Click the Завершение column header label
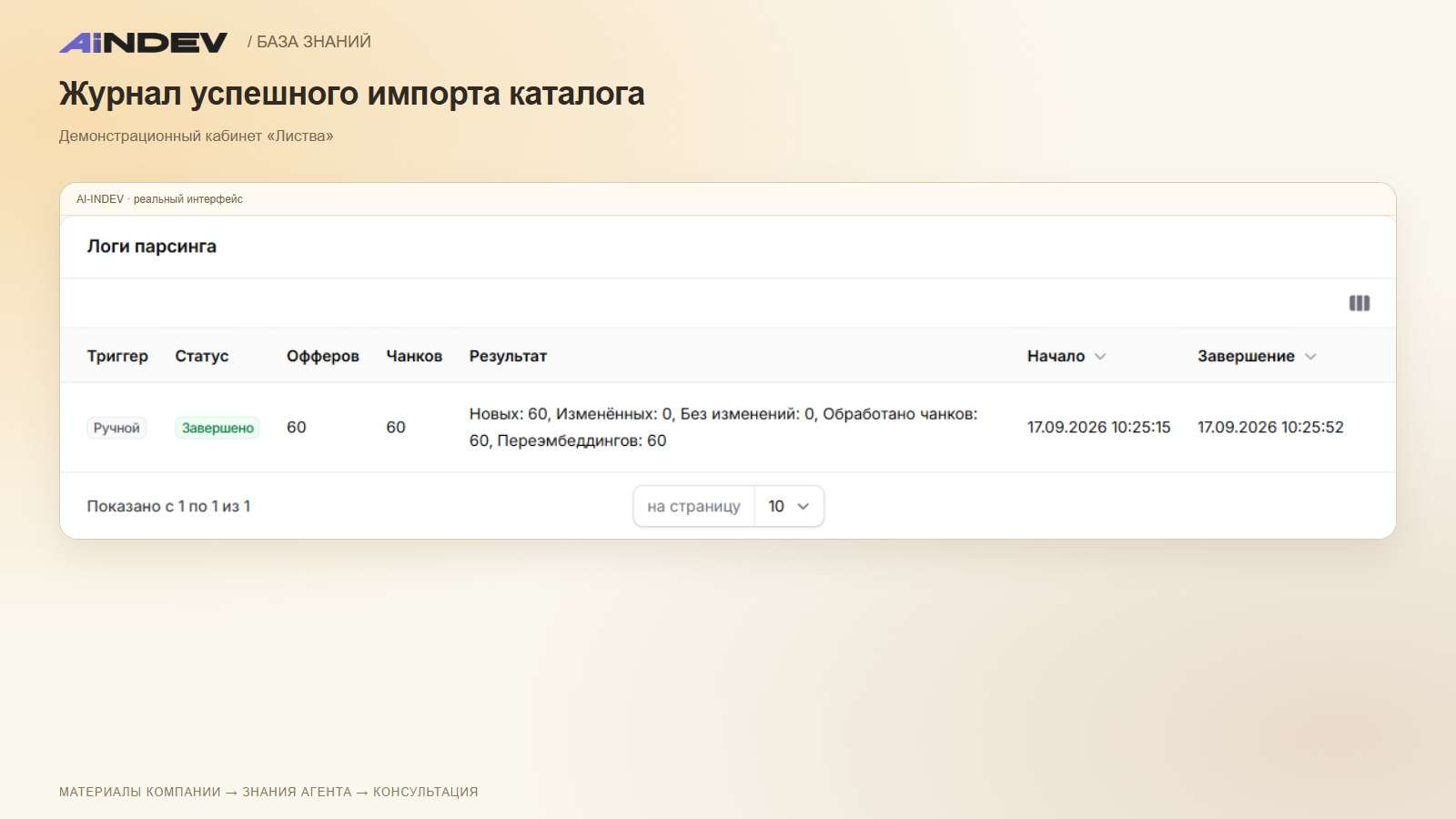The image size is (1456, 819). tap(1246, 356)
